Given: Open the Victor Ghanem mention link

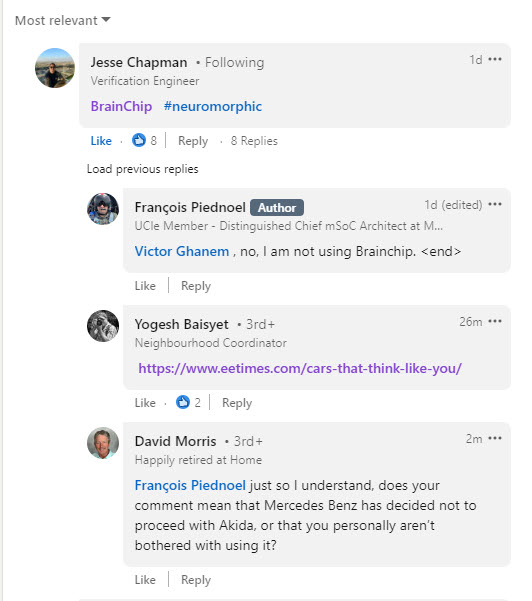Looking at the screenshot, I should click(x=182, y=251).
